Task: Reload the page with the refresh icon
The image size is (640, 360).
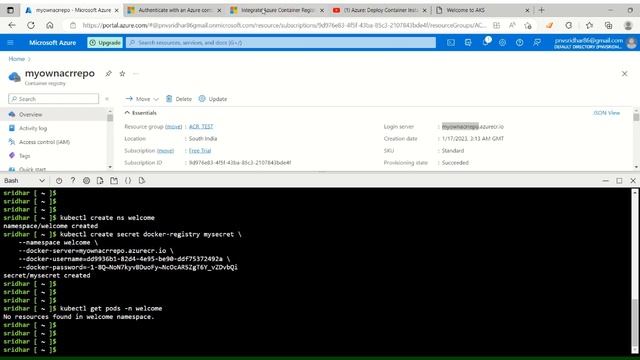Action: [31, 25]
